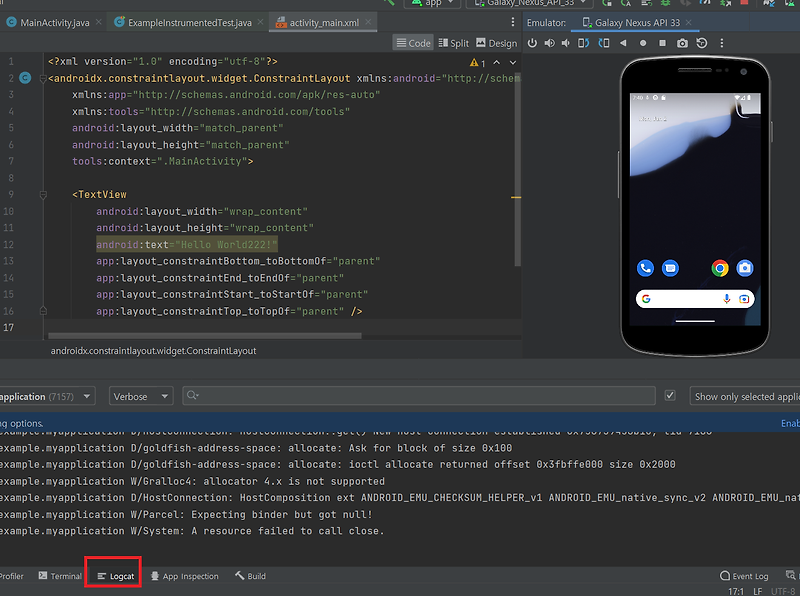The image size is (800, 596).
Task: Click cursor position 17:1 in status bar
Action: [x=735, y=591]
